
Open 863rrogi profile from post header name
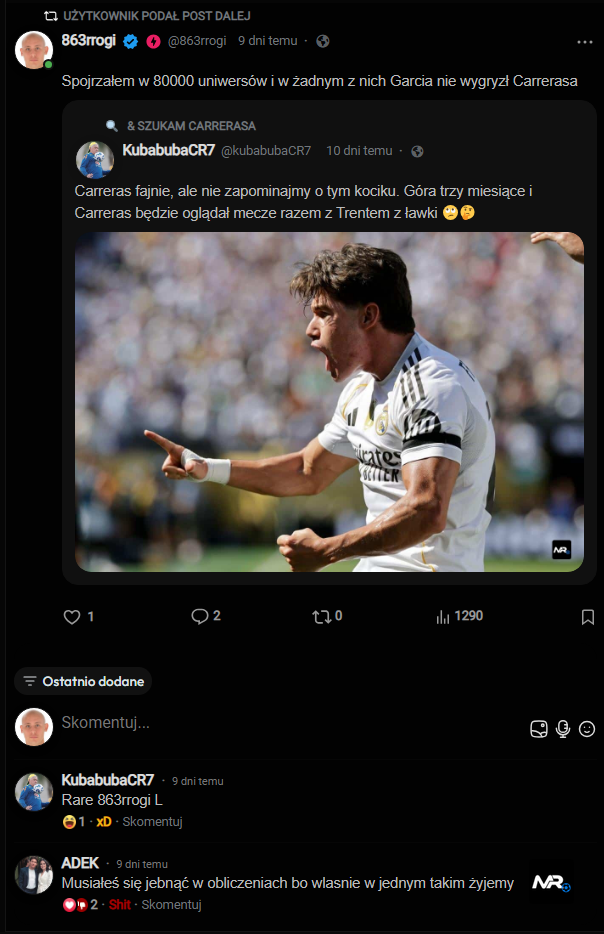click(x=88, y=40)
